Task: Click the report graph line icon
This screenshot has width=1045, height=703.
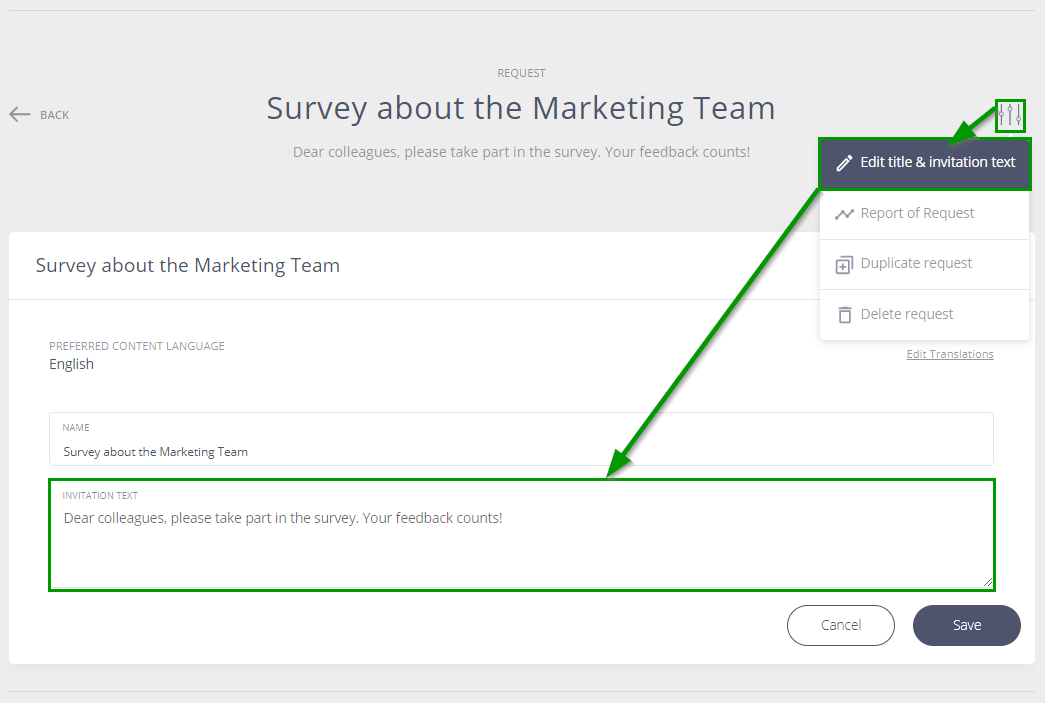Action: 844,214
